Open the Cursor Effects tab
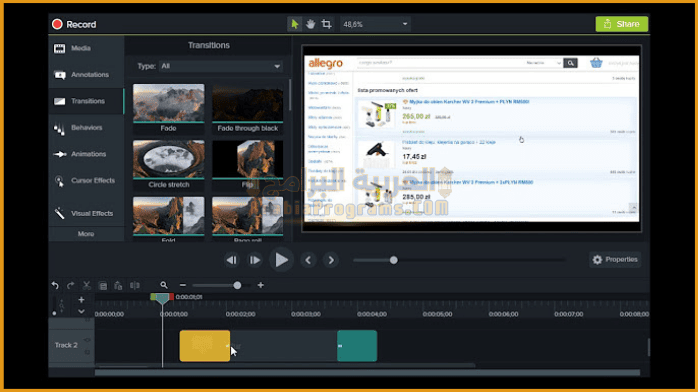698x392 pixels. (x=85, y=181)
